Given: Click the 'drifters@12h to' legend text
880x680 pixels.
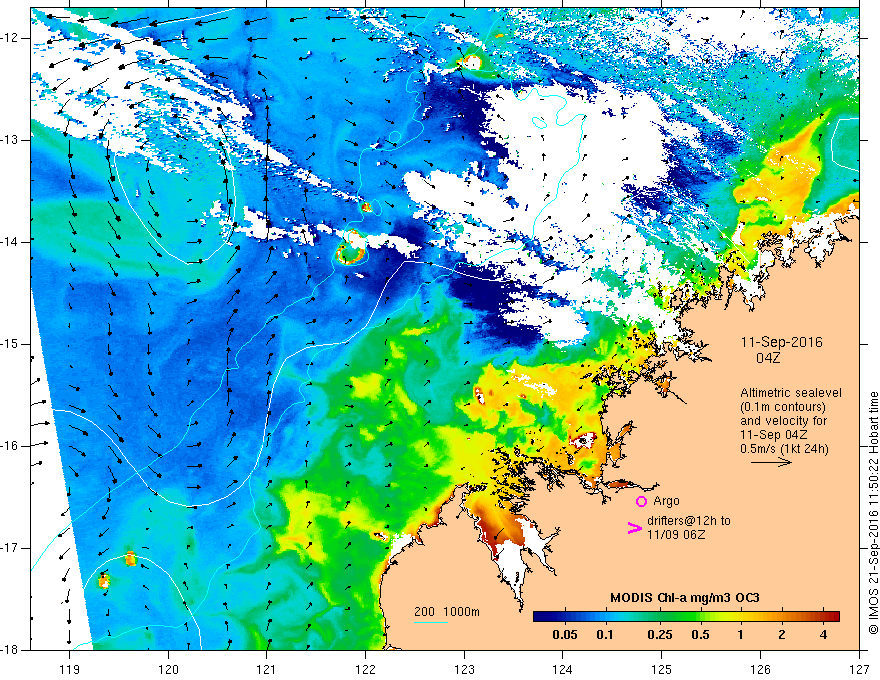Looking at the screenshot, I should pyautogui.click(x=689, y=521).
